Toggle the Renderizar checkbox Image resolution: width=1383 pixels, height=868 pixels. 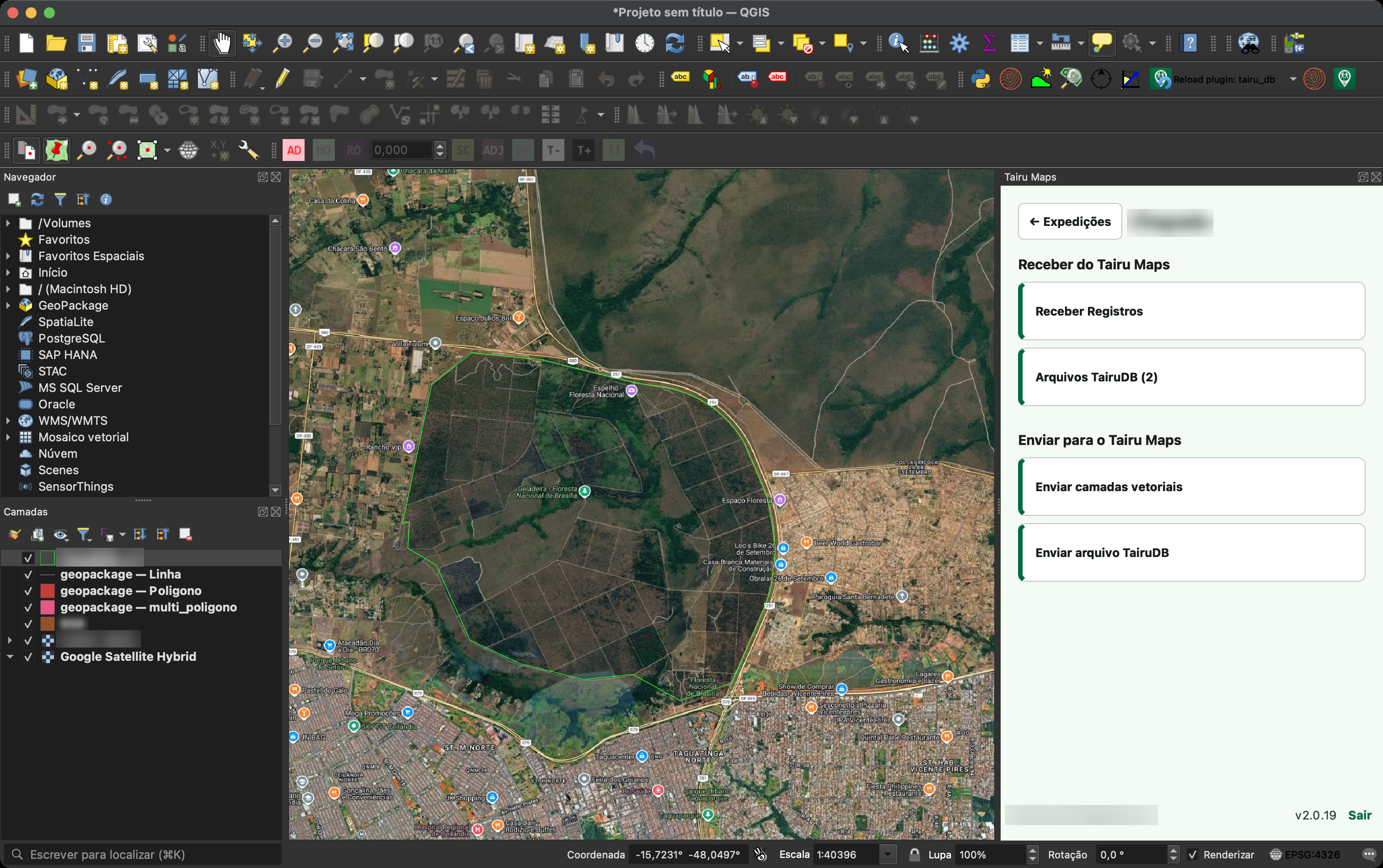[1192, 855]
